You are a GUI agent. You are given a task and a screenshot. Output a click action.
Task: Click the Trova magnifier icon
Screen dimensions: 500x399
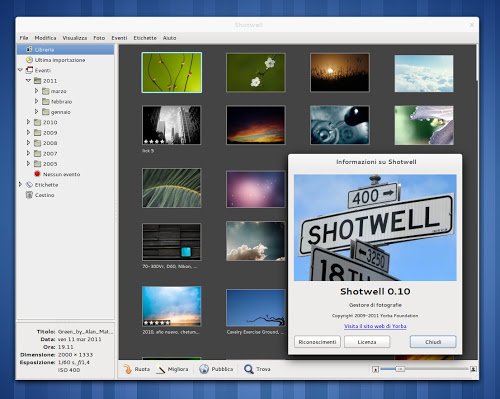(249, 369)
